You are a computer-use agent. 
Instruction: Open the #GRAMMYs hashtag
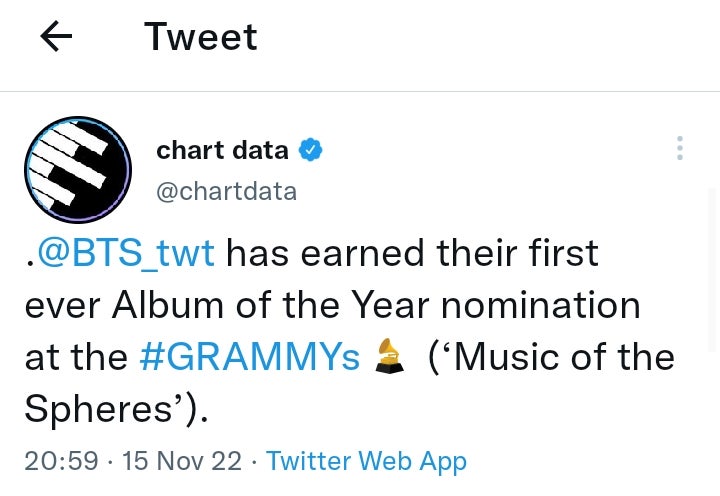click(x=249, y=357)
